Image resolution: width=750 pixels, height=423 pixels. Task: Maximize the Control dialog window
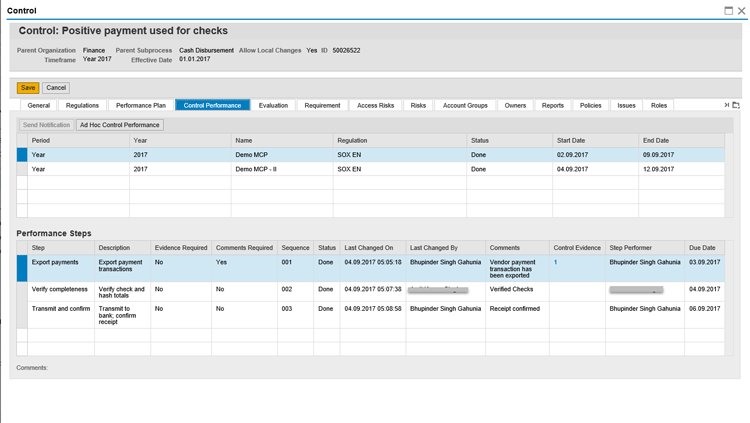pyautogui.click(x=728, y=11)
